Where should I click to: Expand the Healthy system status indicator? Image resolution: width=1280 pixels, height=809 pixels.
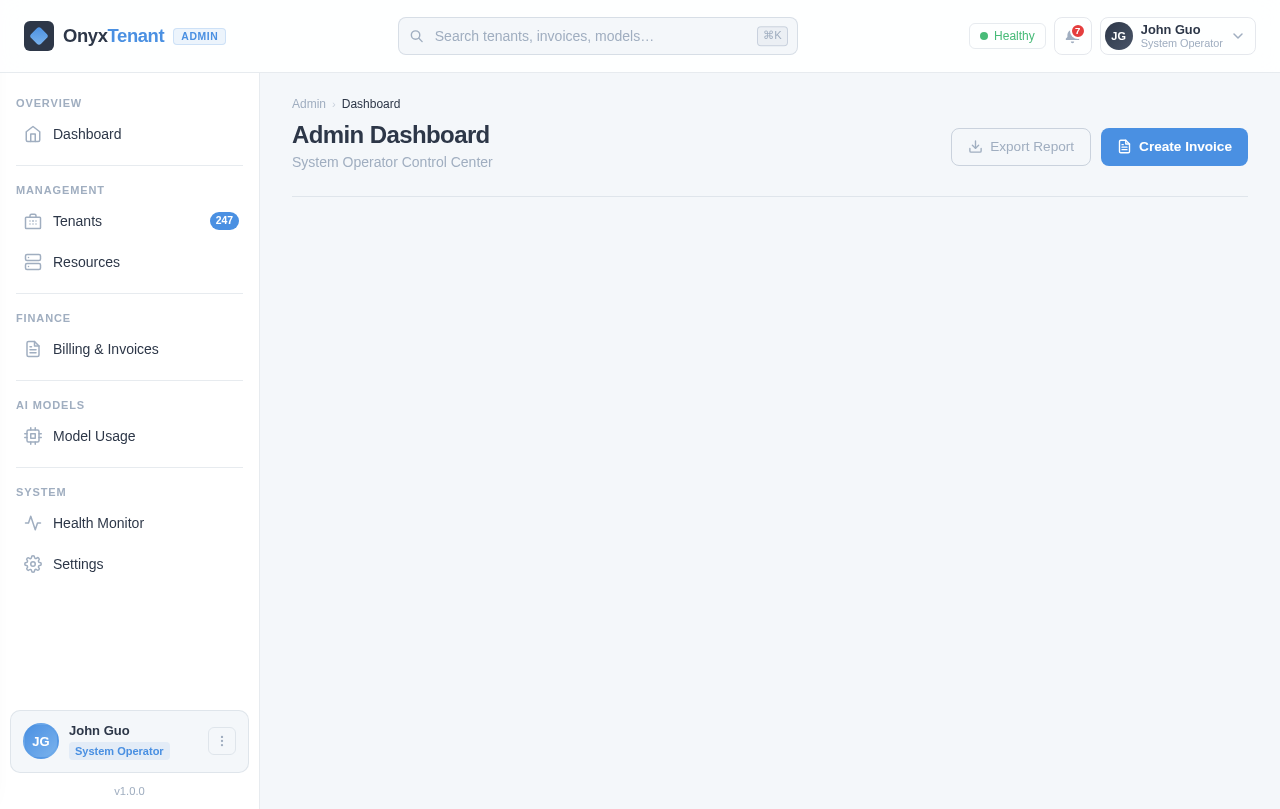1007,36
